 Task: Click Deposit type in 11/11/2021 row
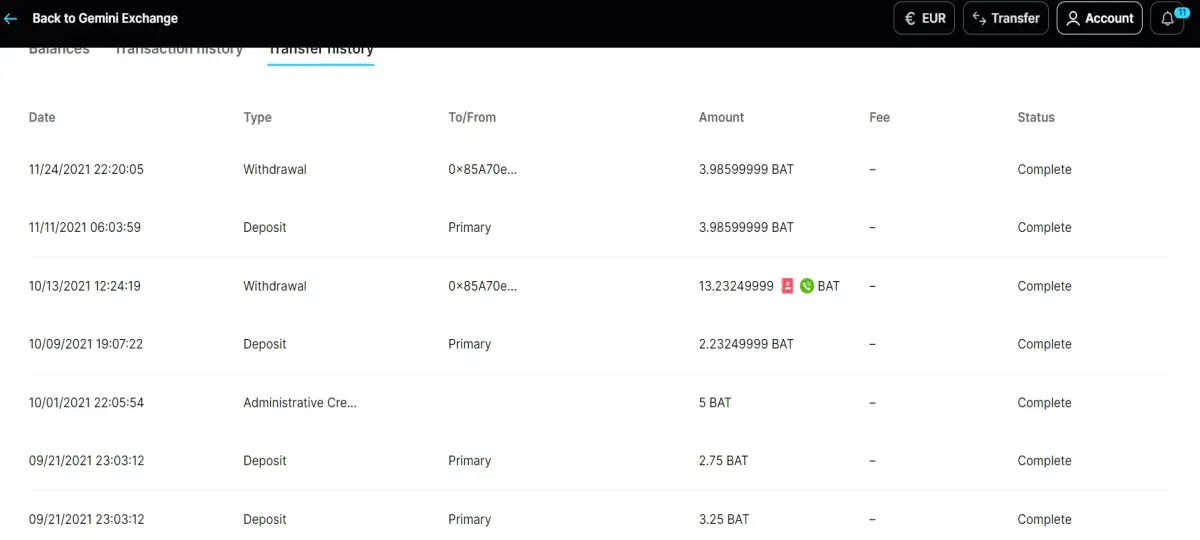click(x=265, y=227)
